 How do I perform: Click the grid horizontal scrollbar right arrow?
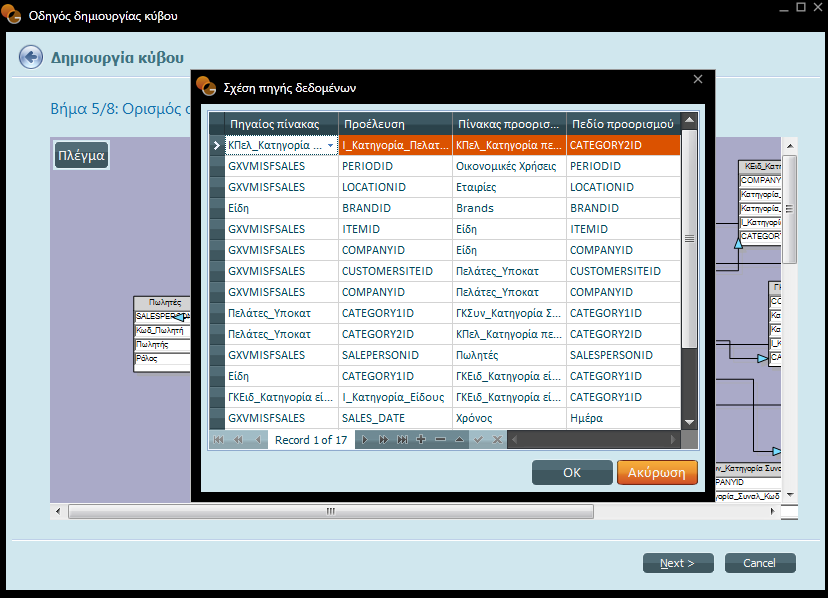(x=673, y=440)
